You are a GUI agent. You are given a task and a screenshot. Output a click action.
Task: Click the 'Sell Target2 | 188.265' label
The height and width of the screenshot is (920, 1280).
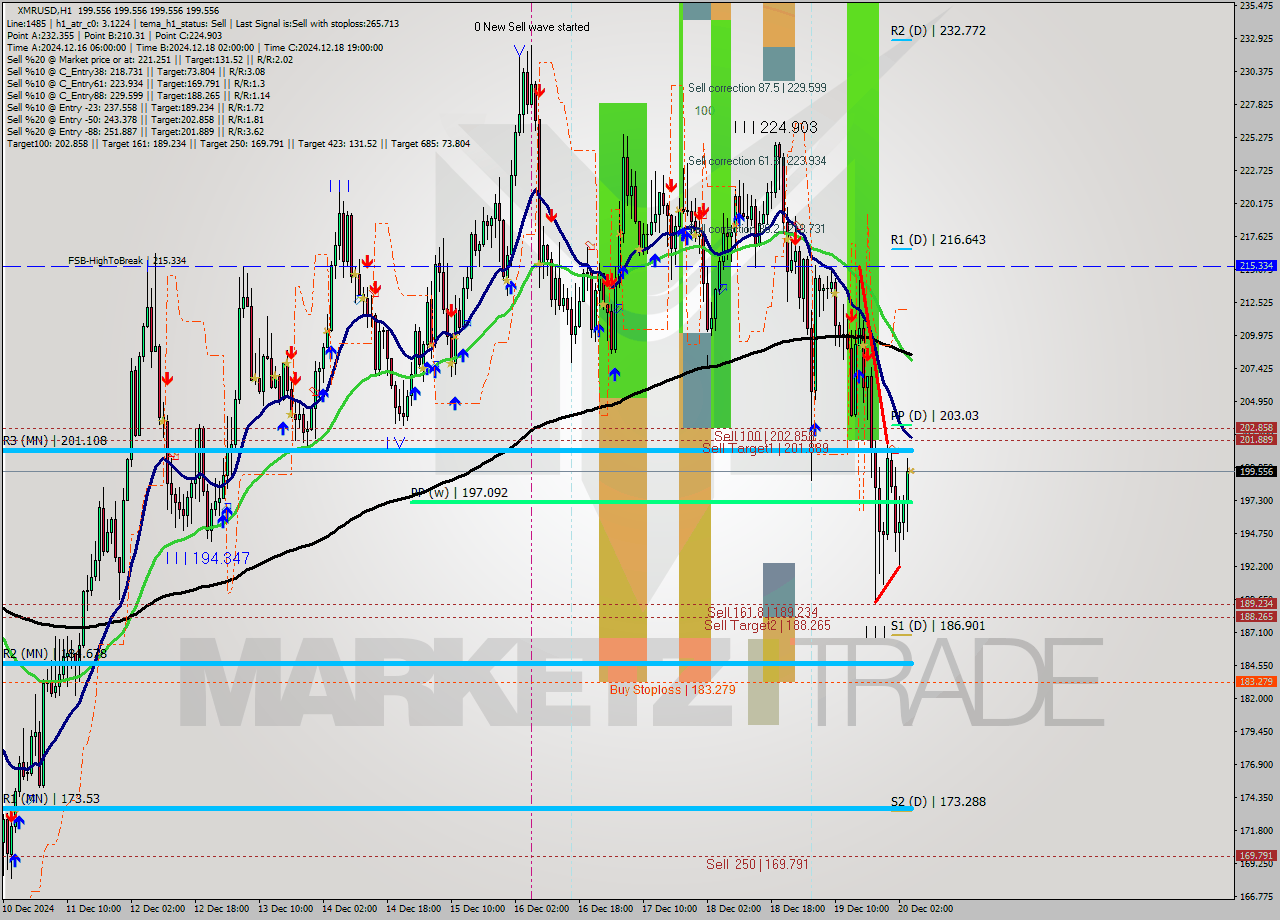click(767, 626)
